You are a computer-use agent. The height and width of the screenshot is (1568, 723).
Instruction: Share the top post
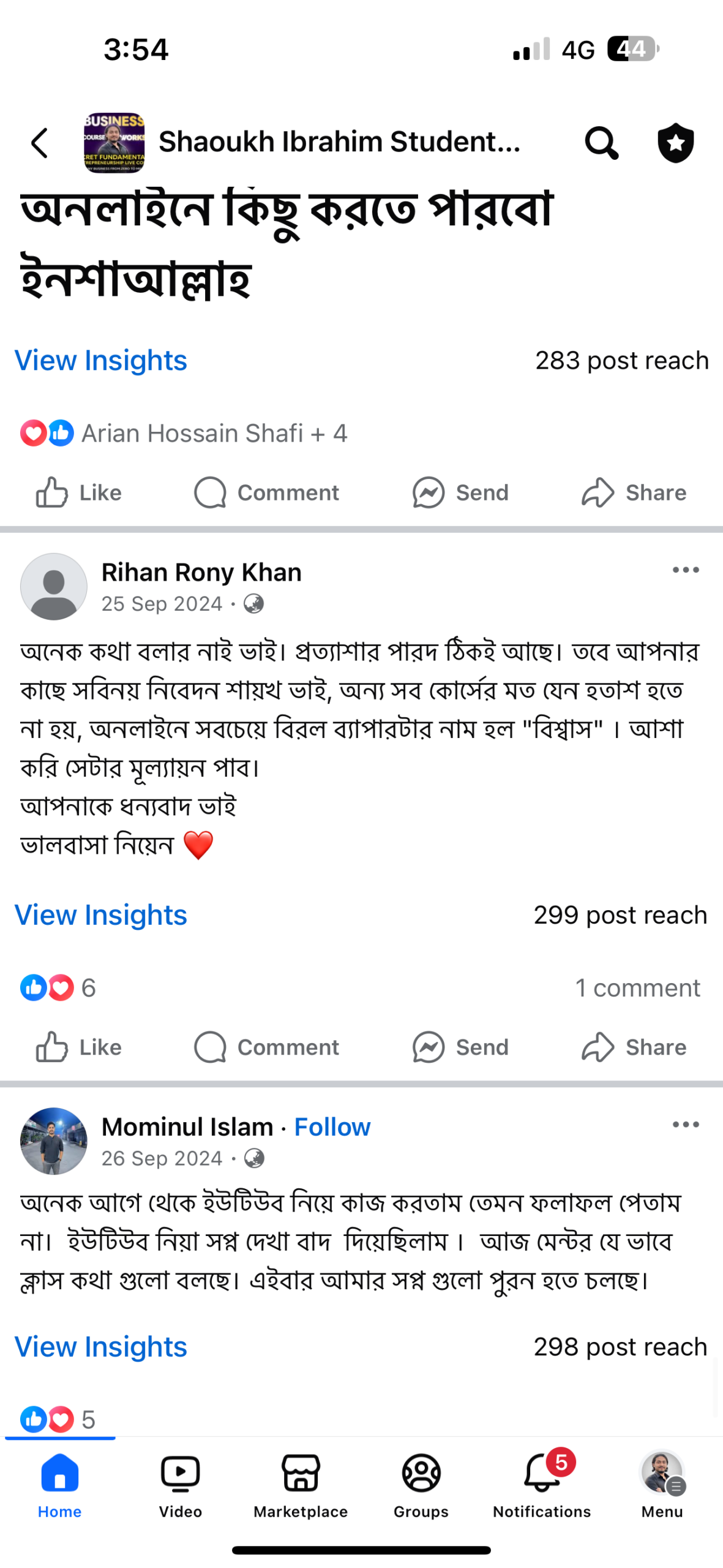tap(634, 492)
